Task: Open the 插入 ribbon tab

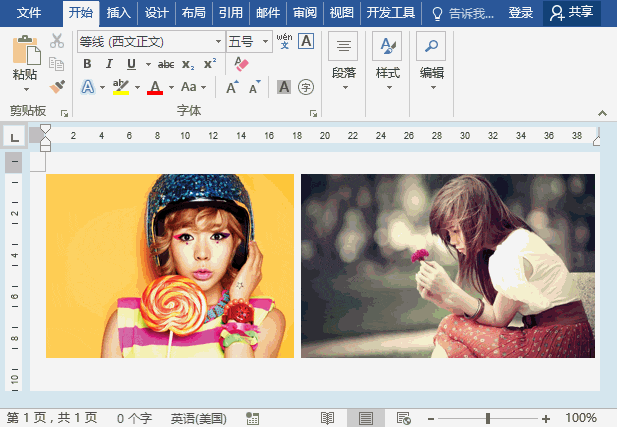Action: tap(118, 13)
